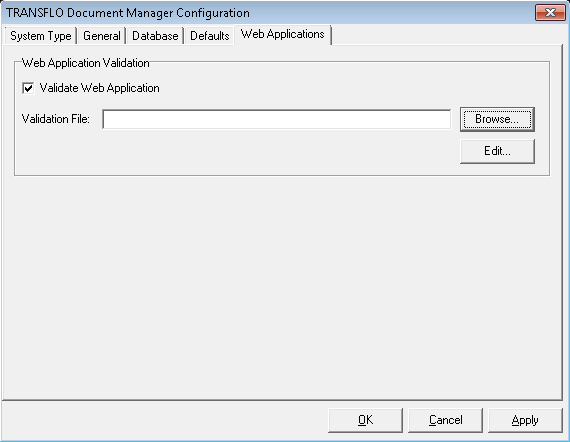Open the Edit button for validation file

497,151
